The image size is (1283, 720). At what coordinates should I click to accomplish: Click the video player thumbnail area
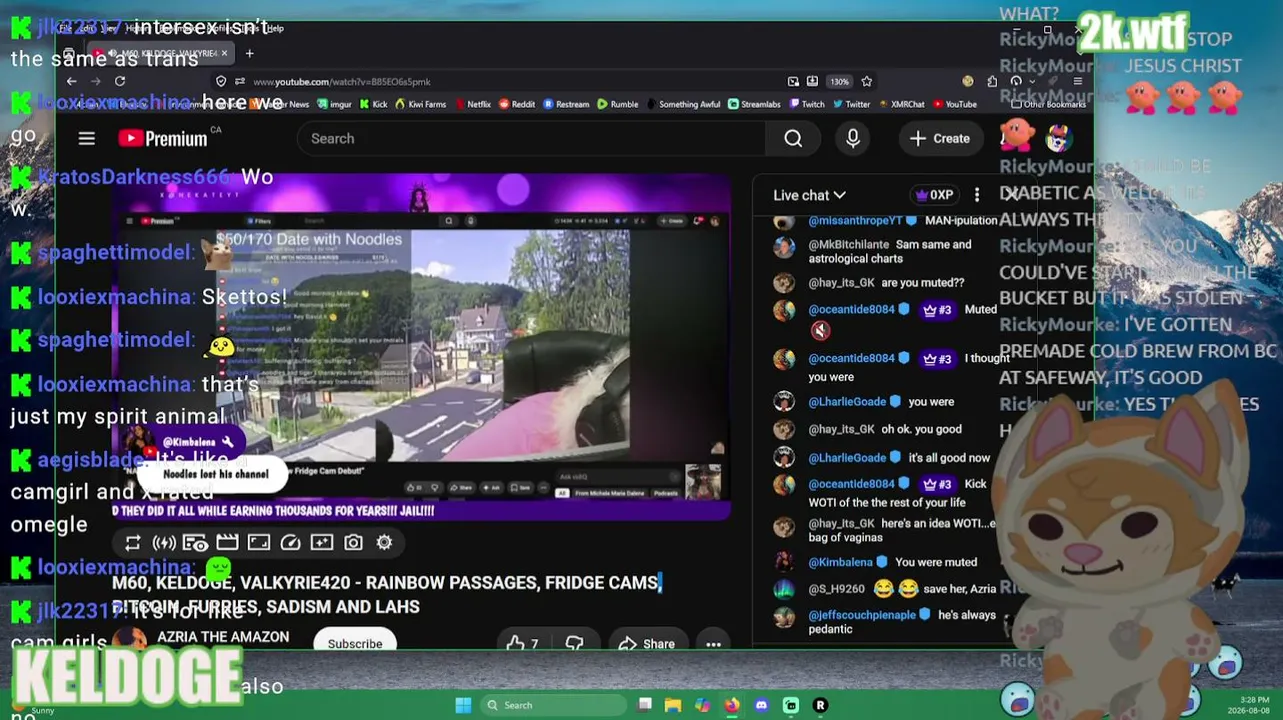tap(421, 348)
